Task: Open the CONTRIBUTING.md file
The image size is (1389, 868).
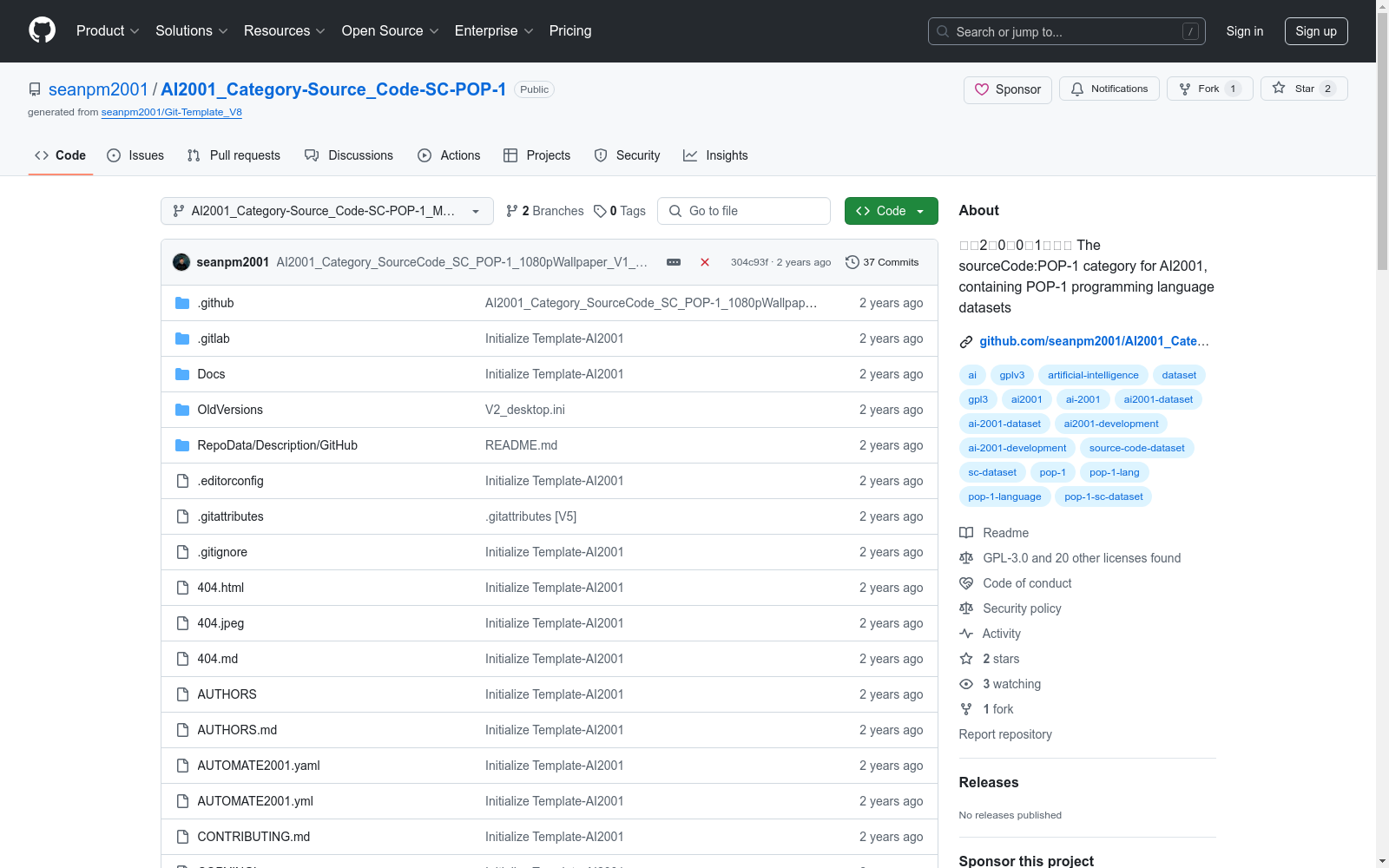Action: coord(253,837)
